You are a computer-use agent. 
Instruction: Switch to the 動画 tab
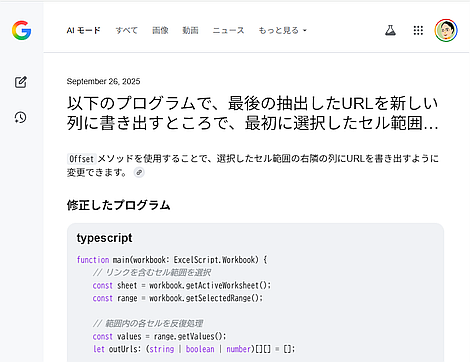(x=190, y=30)
